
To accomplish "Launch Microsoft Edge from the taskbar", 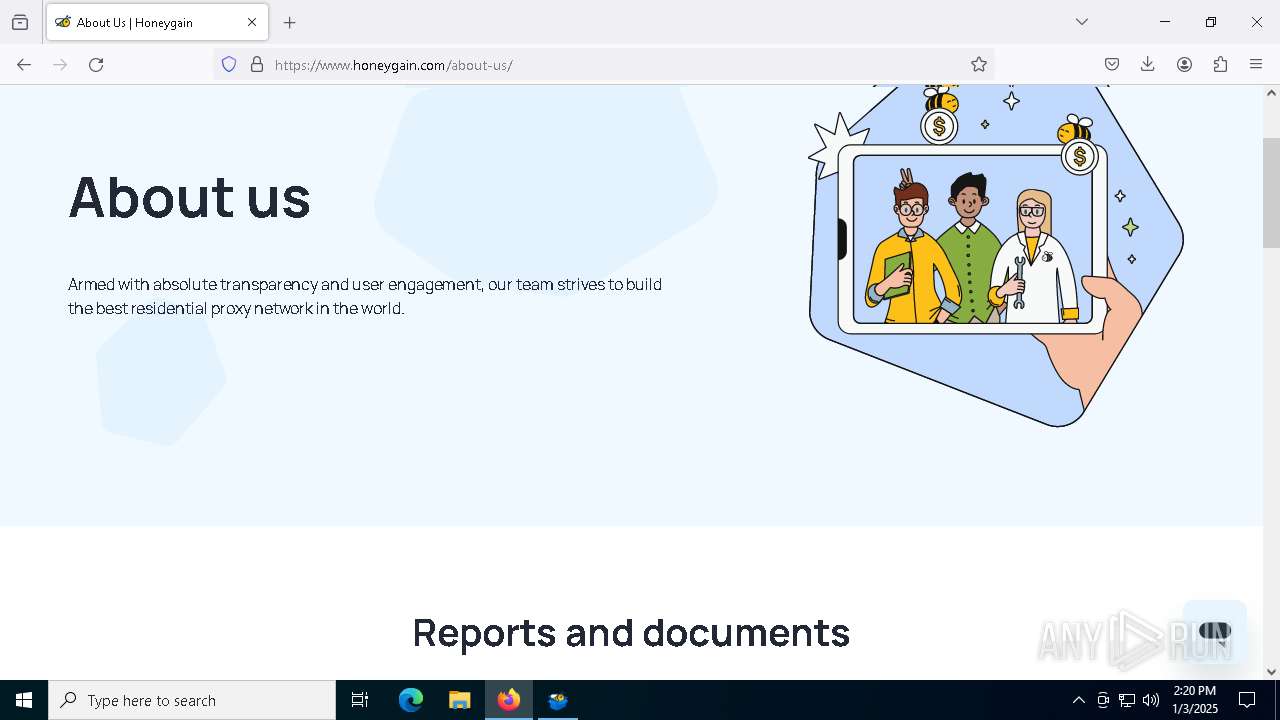I will tap(411, 700).
